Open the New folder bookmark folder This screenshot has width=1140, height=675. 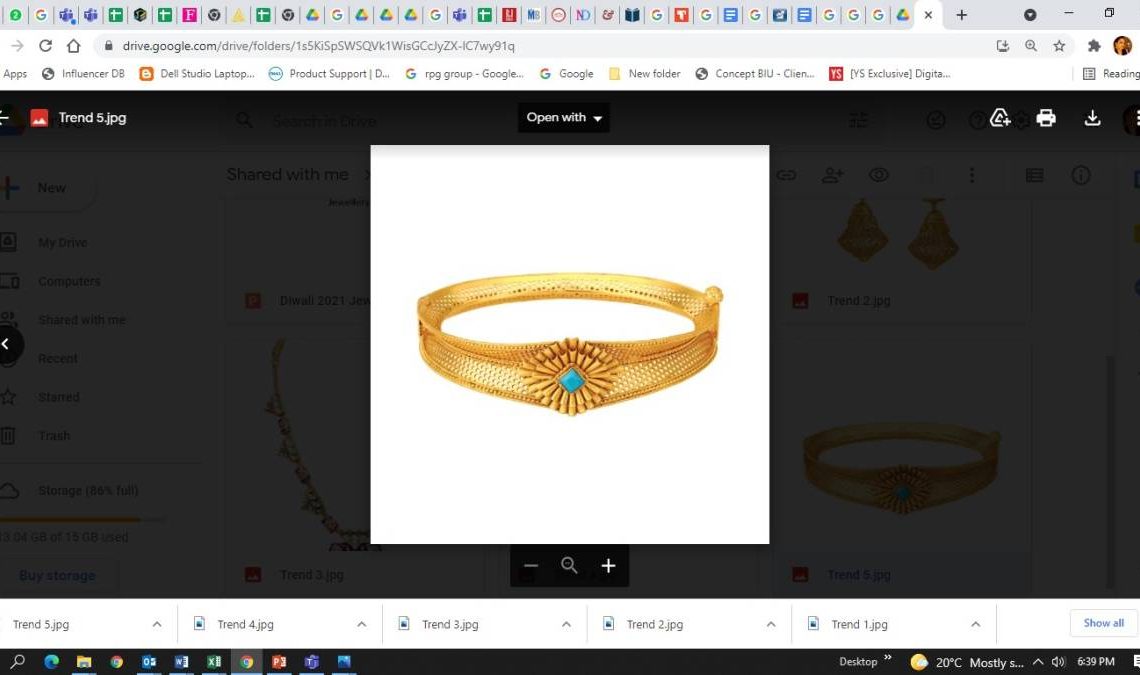coord(645,73)
